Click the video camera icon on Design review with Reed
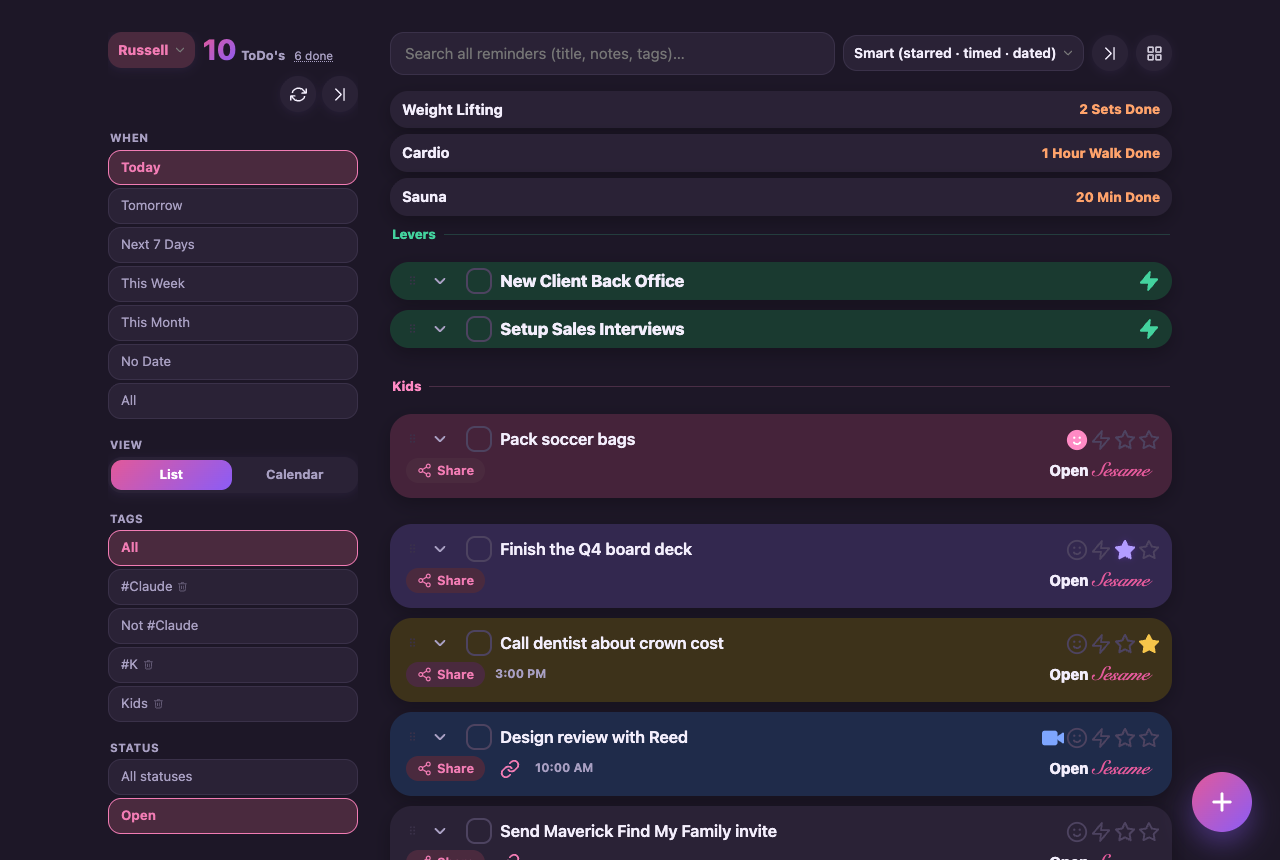The height and width of the screenshot is (860, 1280). (x=1052, y=738)
